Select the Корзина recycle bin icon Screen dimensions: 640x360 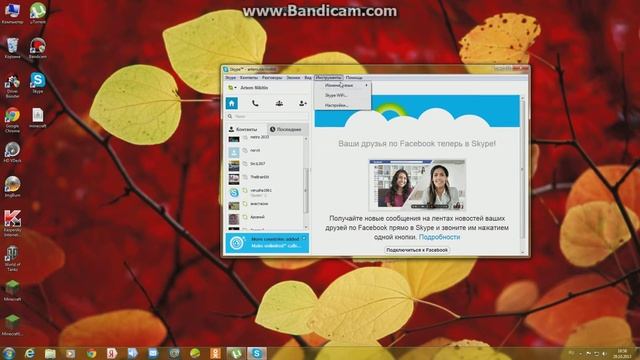12,48
